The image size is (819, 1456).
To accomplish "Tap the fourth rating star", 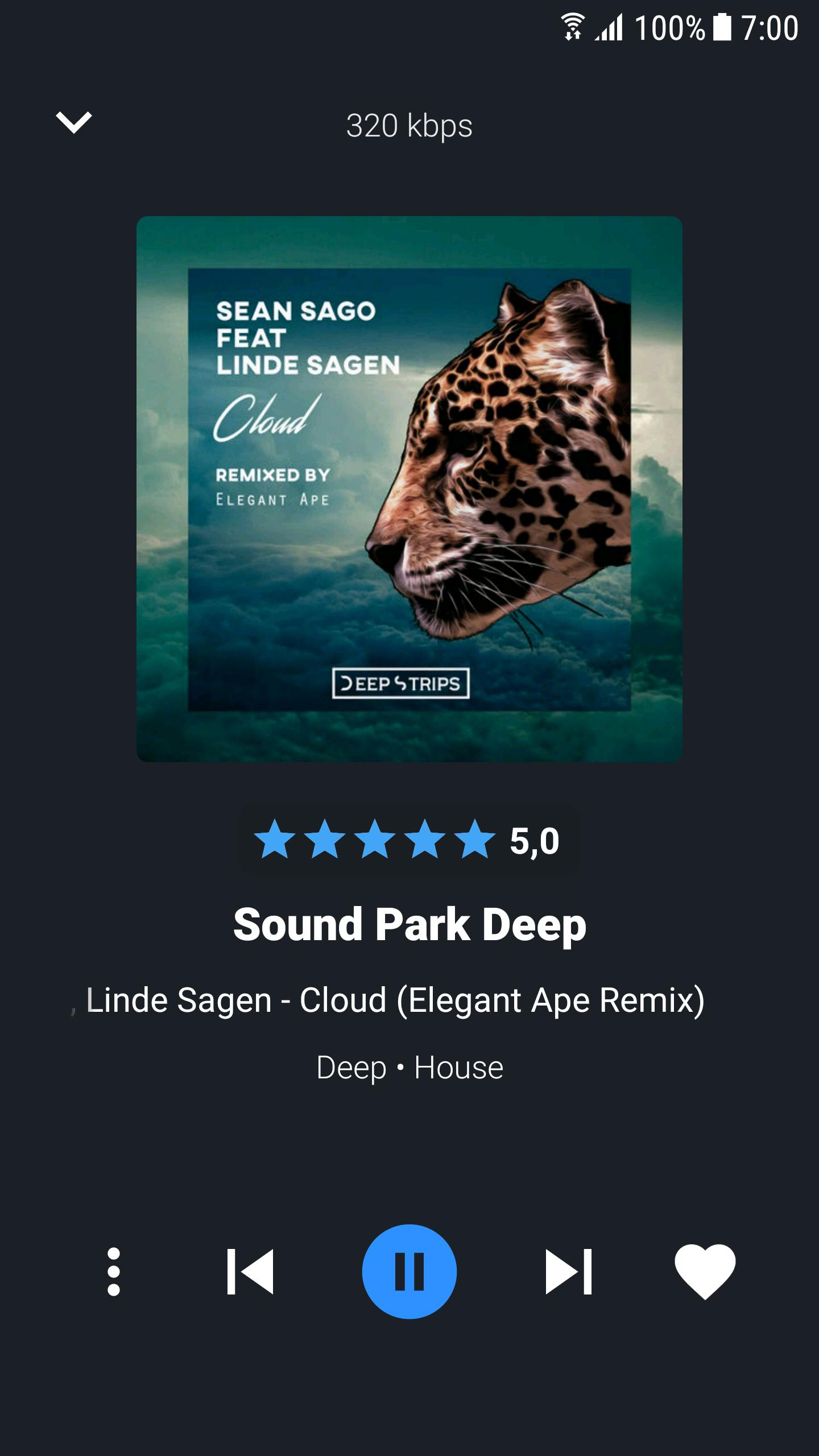I will [425, 838].
